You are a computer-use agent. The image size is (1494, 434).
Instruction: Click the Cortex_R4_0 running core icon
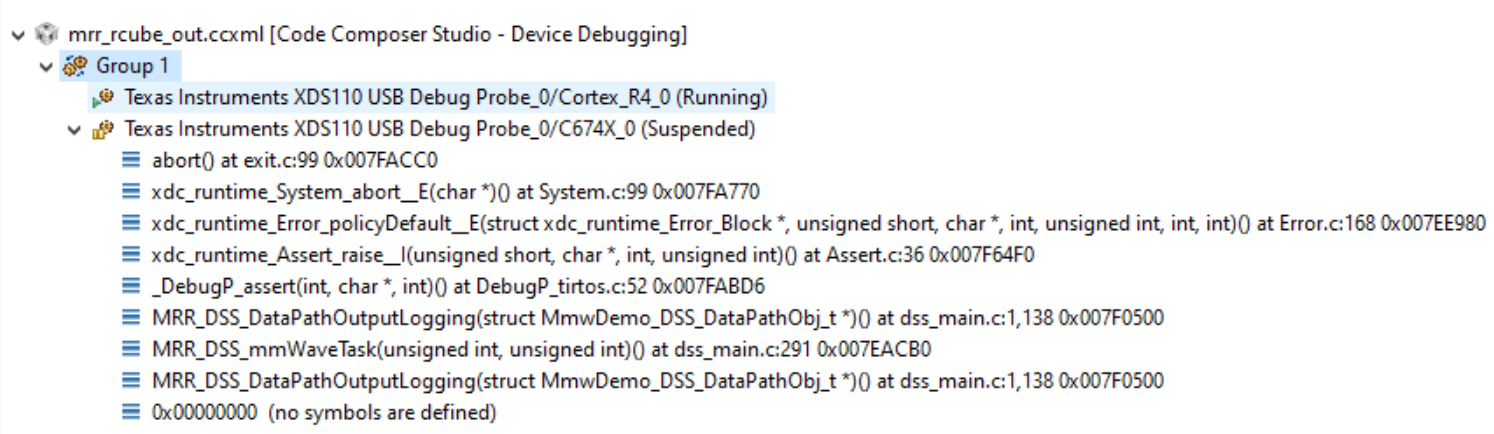pos(104,98)
